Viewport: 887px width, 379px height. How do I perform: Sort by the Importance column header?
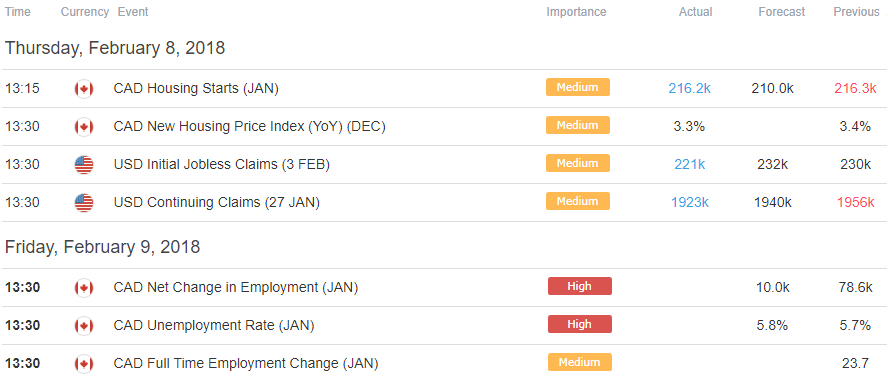pos(576,12)
